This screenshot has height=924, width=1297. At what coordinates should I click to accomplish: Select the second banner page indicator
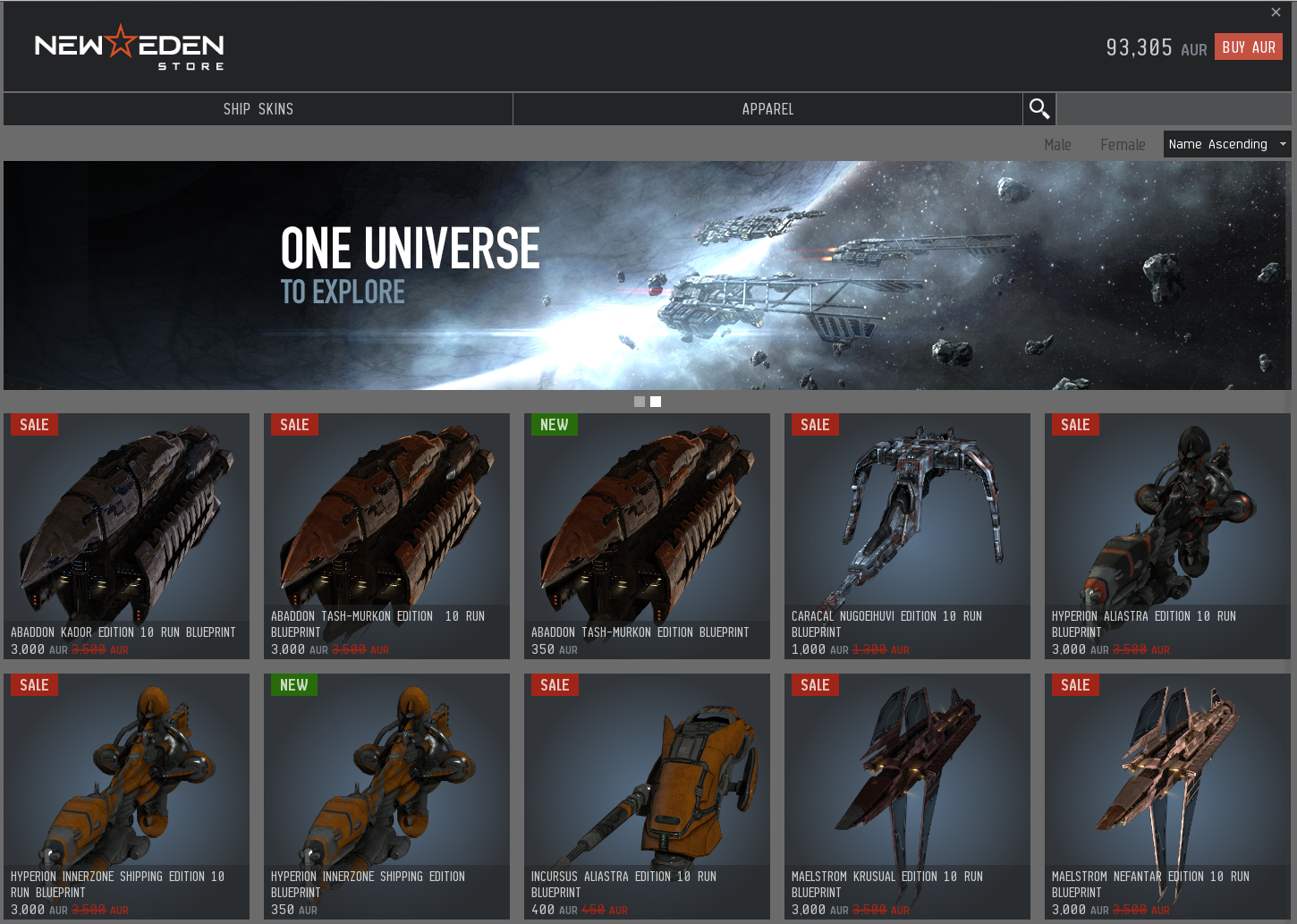[x=656, y=402]
